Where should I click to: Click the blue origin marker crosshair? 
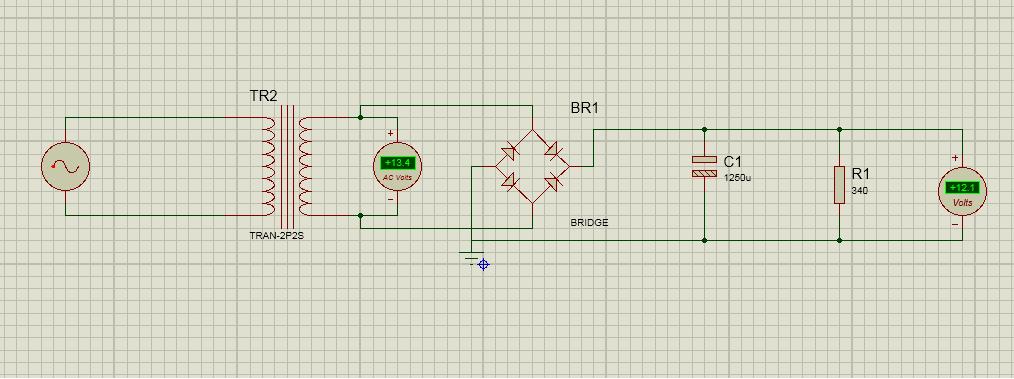(484, 265)
